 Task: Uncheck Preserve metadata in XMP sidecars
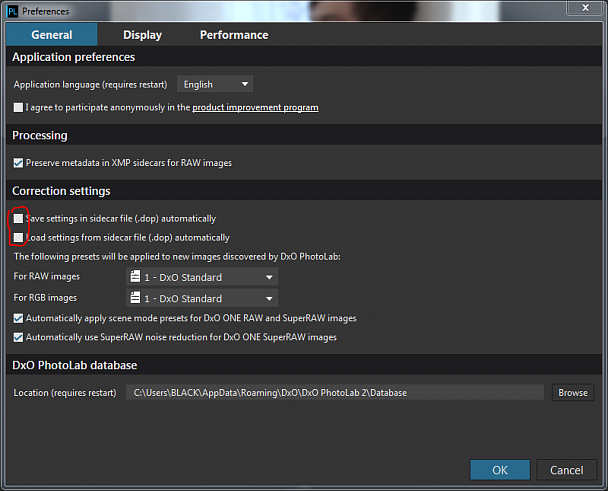click(x=18, y=163)
